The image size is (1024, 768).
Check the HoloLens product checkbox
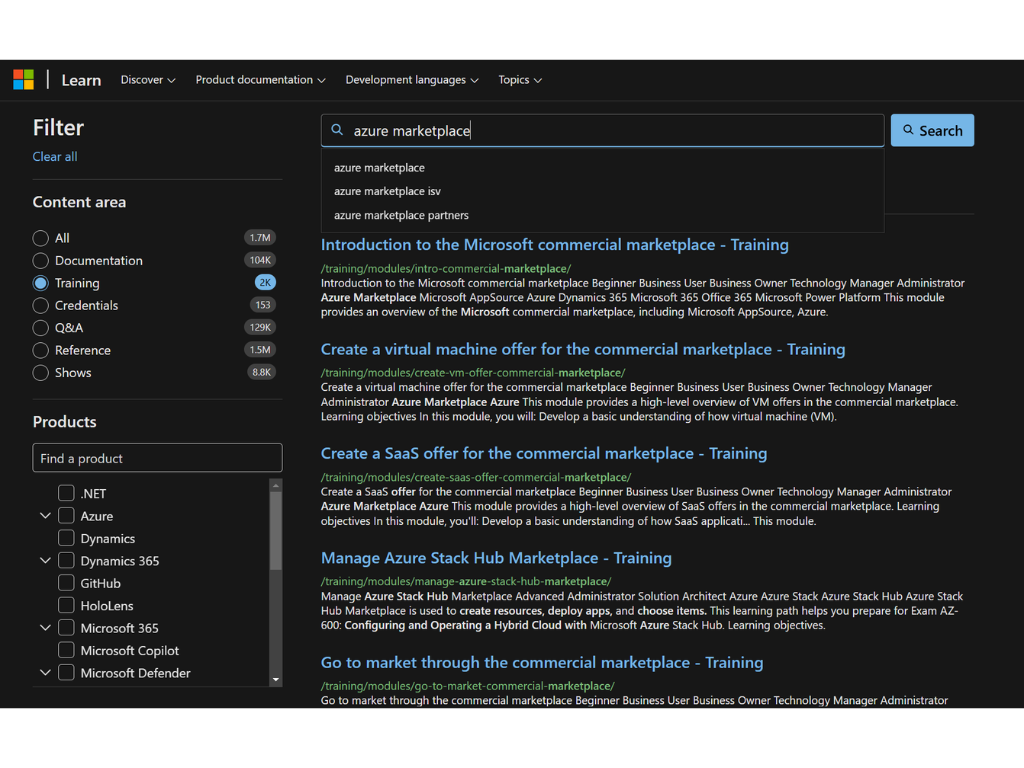pyautogui.click(x=66, y=605)
